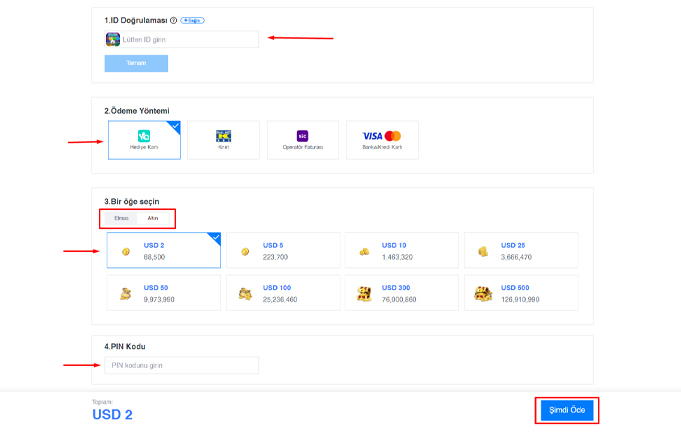This screenshot has height=434, width=681.
Task: Choose the USD 25 gold package
Action: 520,250
